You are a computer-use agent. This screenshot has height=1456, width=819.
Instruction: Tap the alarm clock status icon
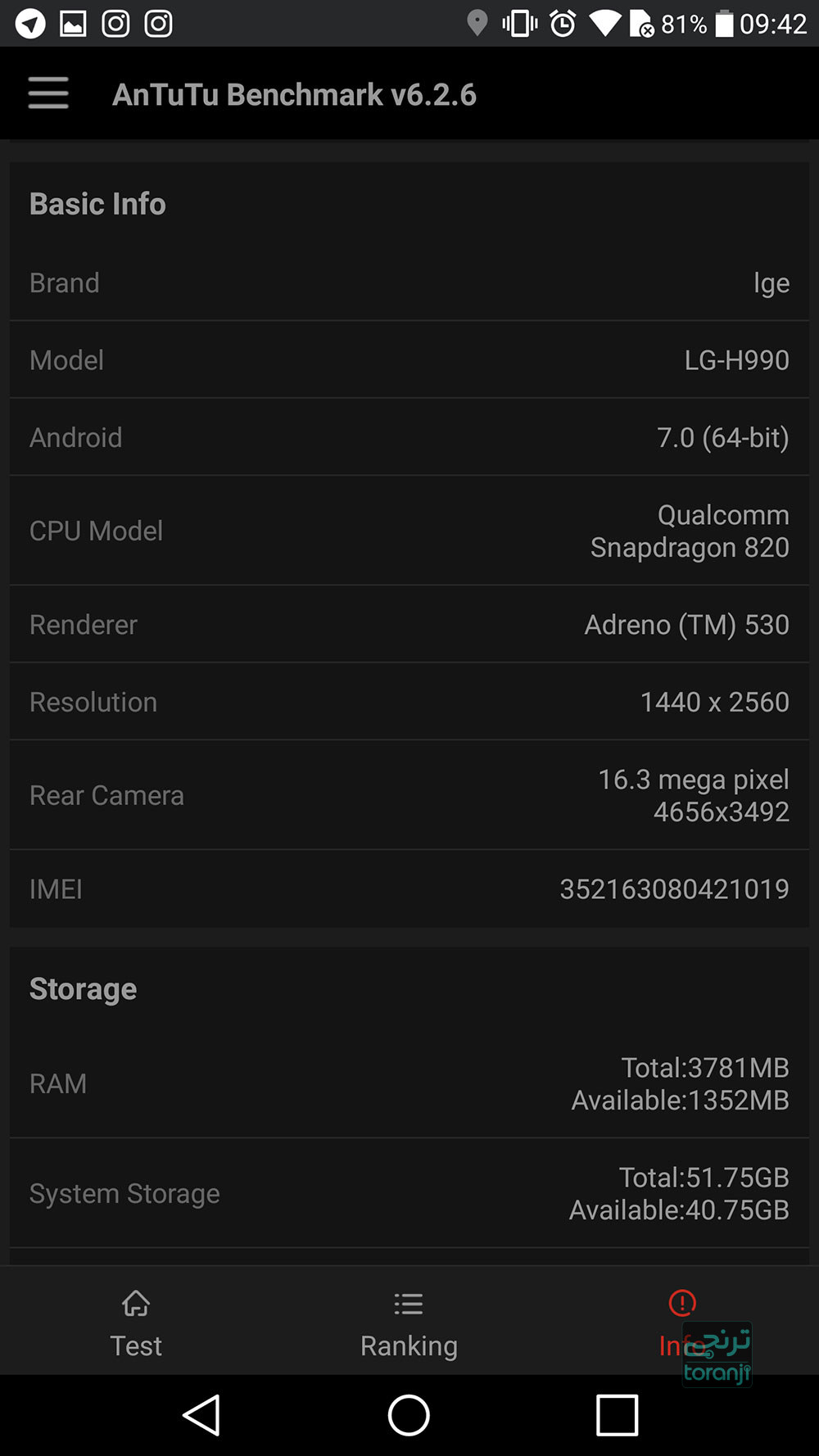[563, 24]
